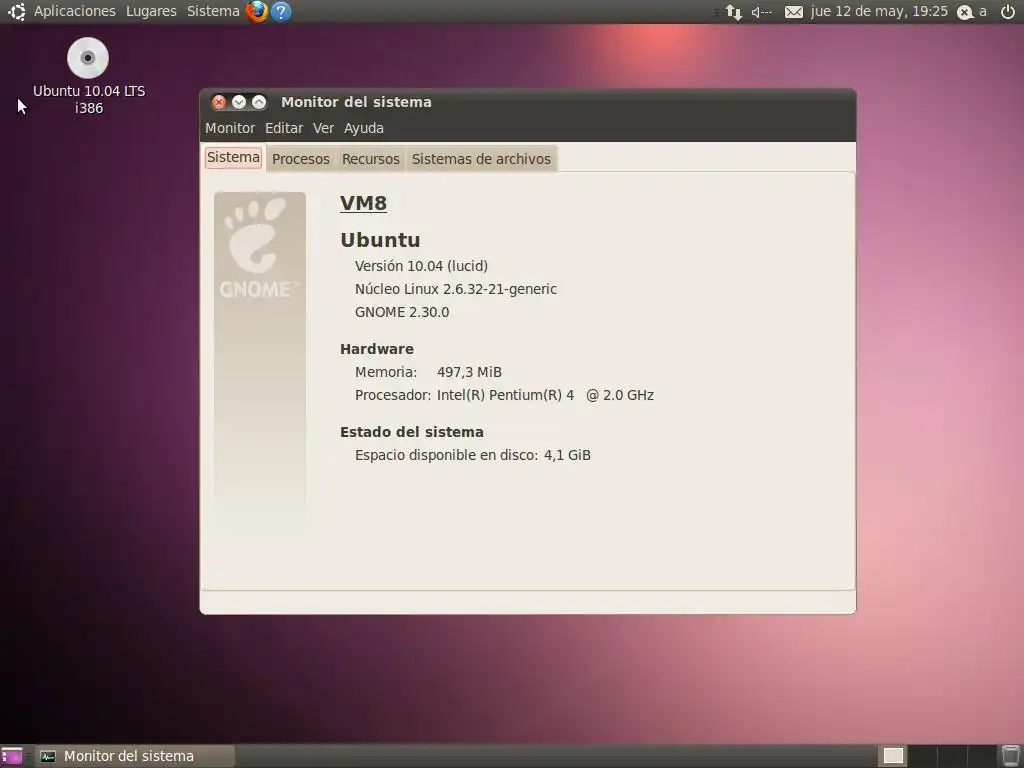Click the Monitor del sistema title bar
The height and width of the screenshot is (768, 1024).
528,102
